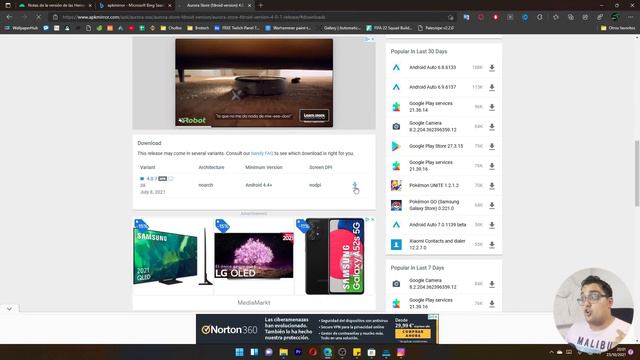
Task: Go back with the browser back arrow
Action: pyautogui.click(x=9, y=17)
